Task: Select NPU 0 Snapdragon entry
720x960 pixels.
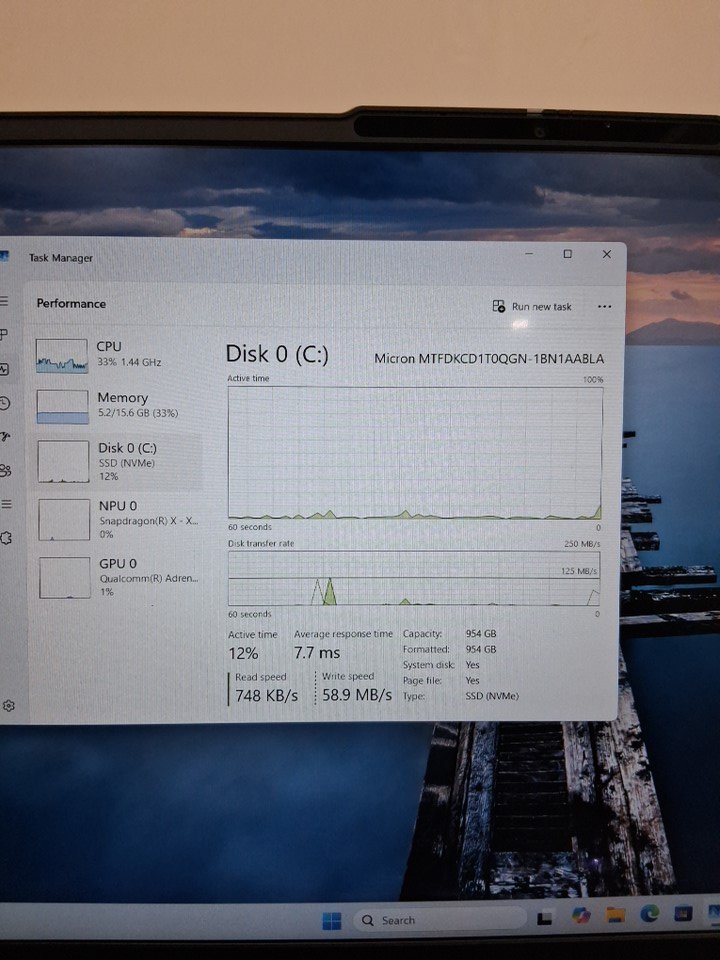Action: tap(117, 519)
